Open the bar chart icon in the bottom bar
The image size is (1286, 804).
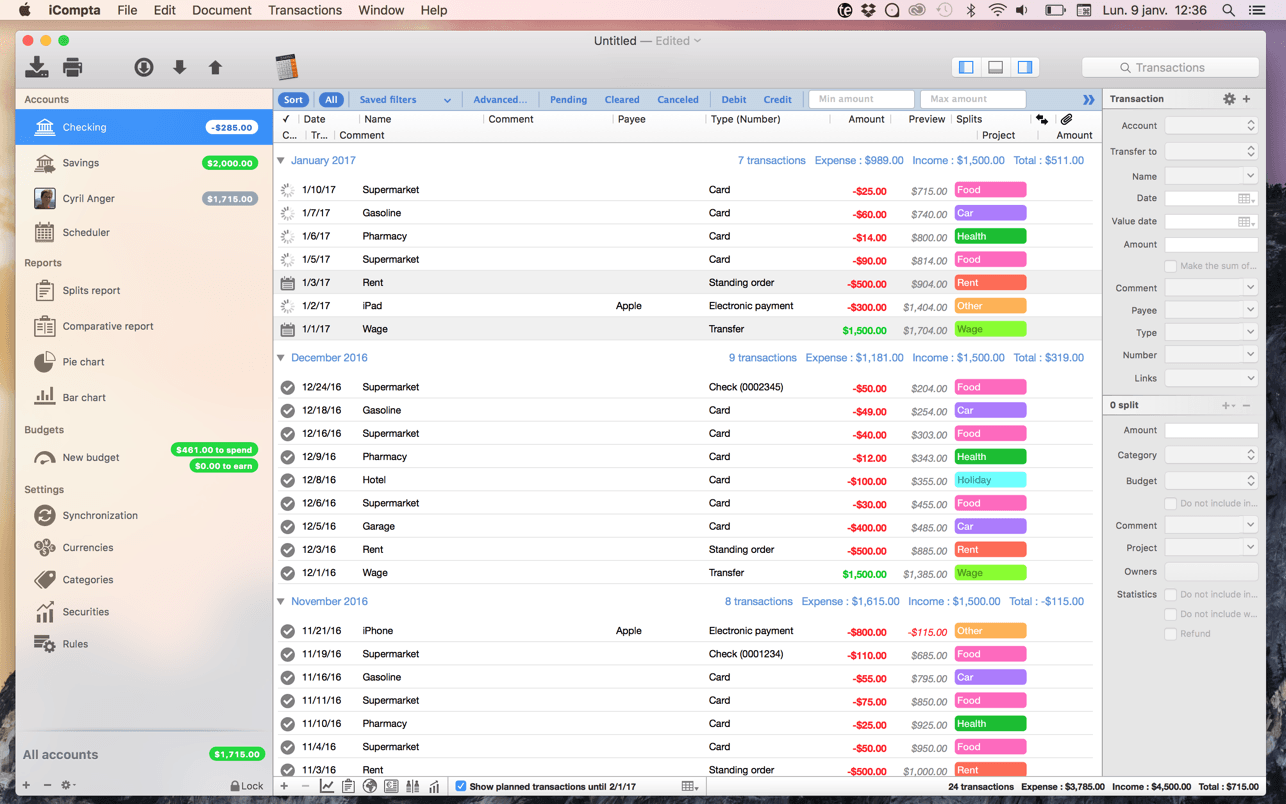(435, 786)
